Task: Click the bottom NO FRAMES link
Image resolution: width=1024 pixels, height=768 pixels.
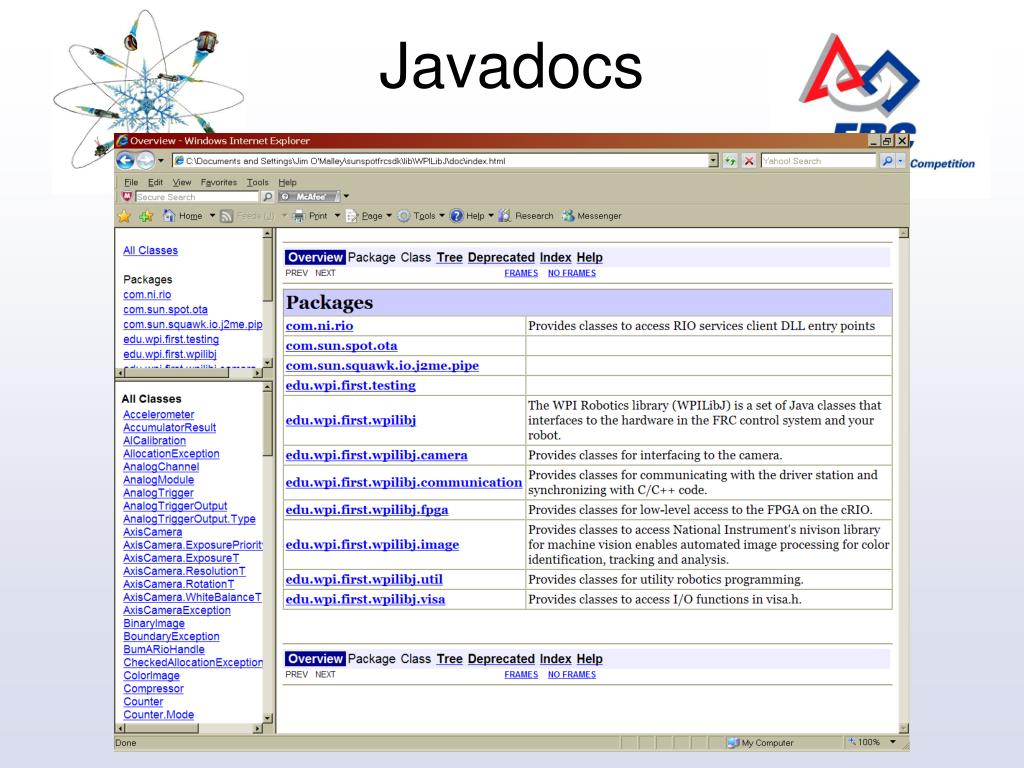Action: (x=571, y=675)
